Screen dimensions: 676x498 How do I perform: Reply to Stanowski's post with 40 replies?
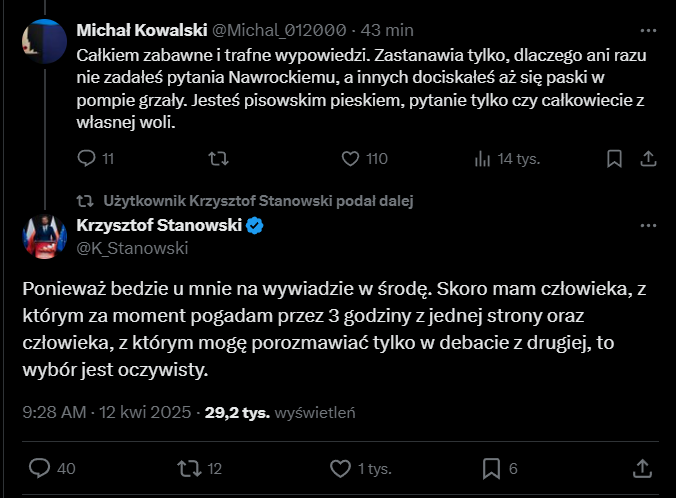[x=40, y=468]
